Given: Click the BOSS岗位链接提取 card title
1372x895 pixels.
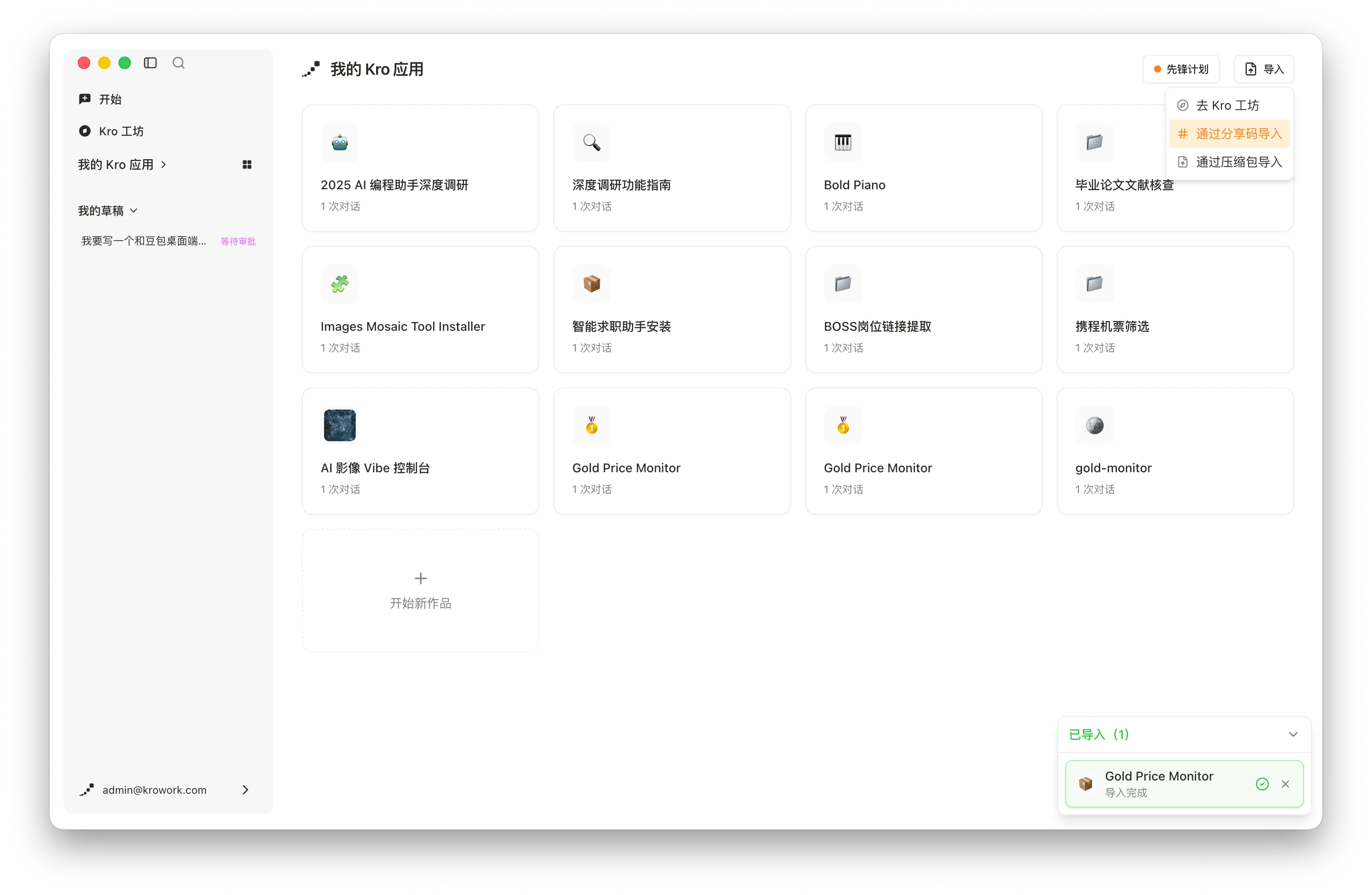Looking at the screenshot, I should [877, 326].
